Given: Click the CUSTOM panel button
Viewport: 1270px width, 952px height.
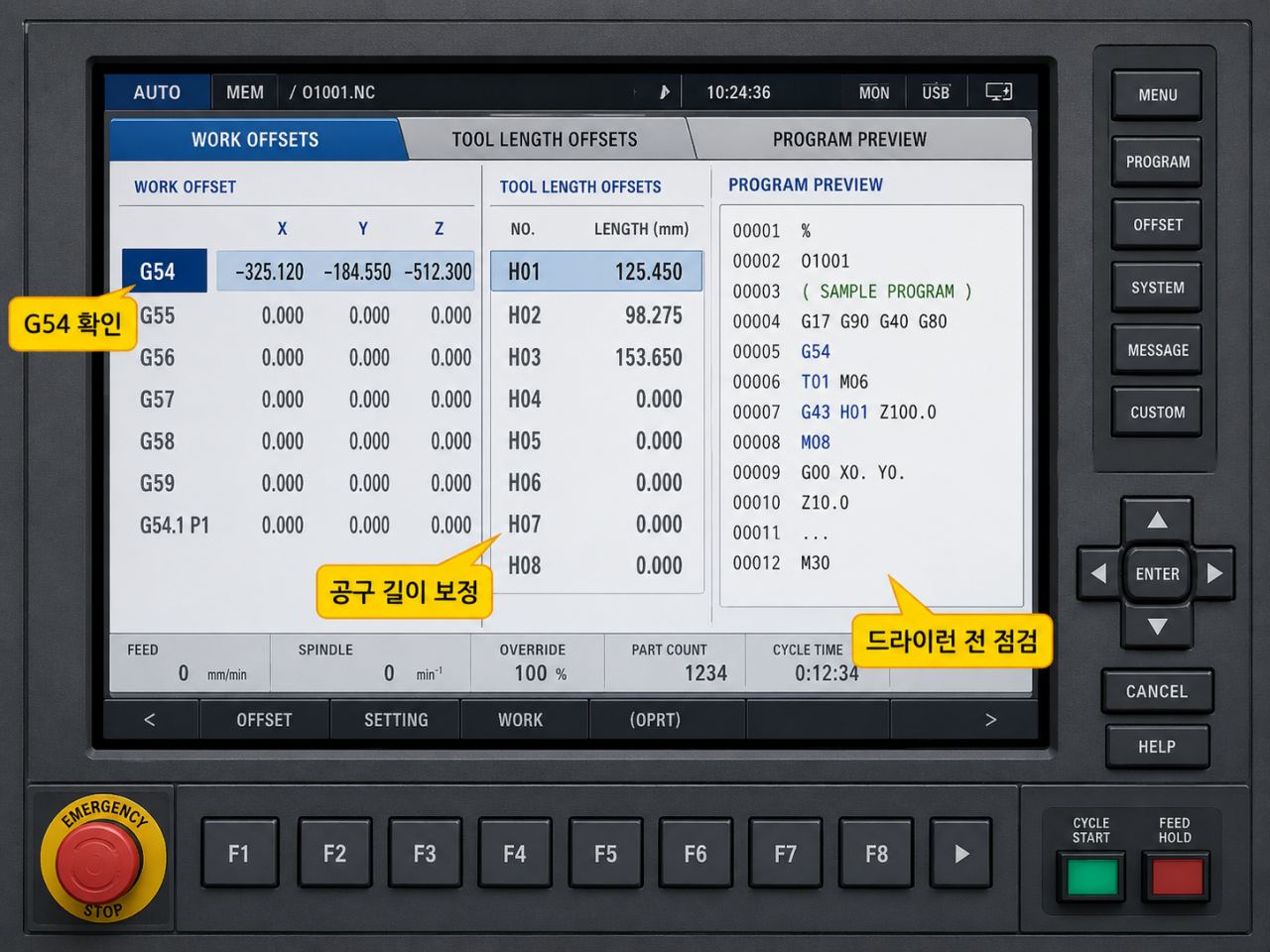Looking at the screenshot, I should (1157, 413).
